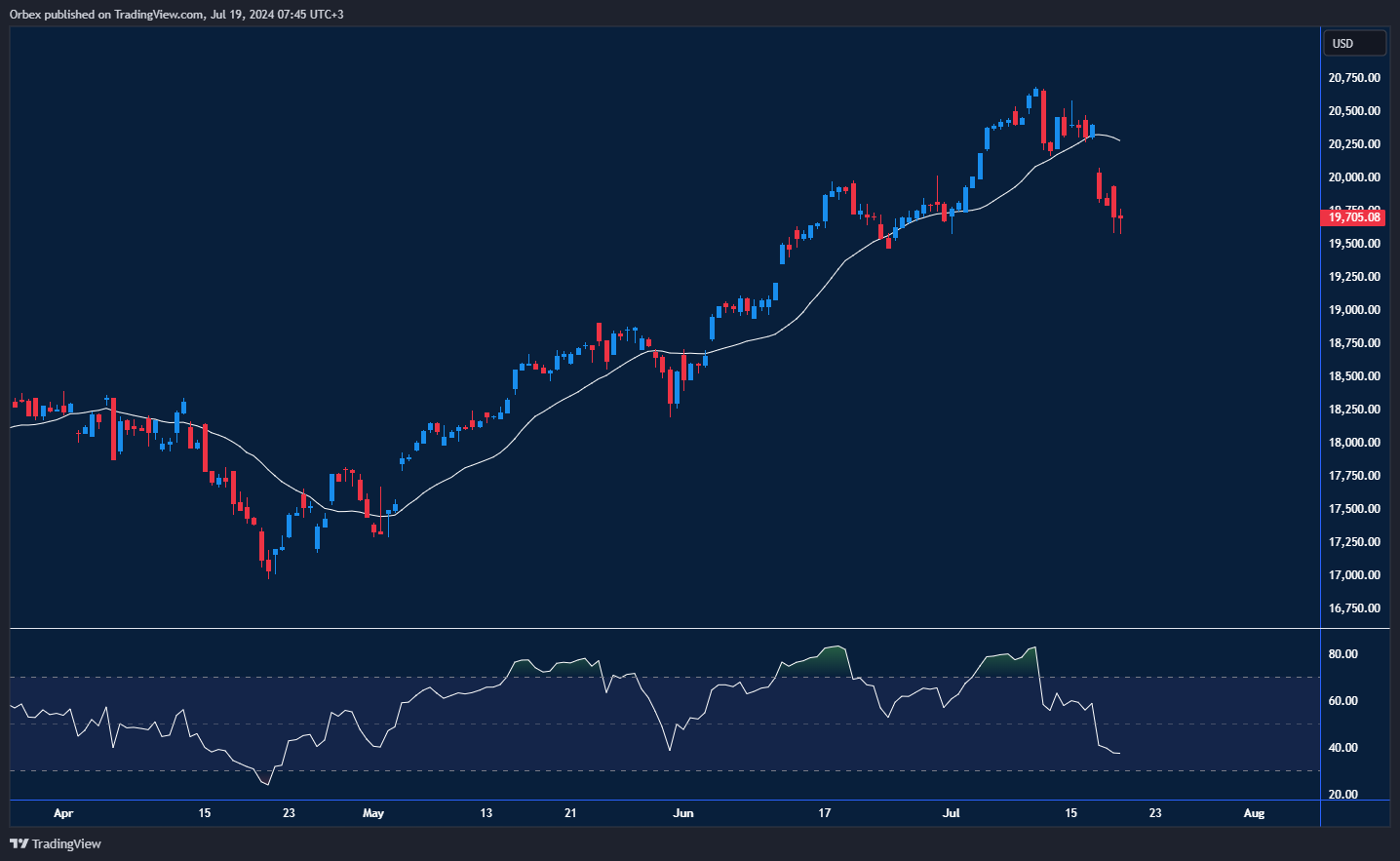The width and height of the screenshot is (1400, 861).
Task: Select the May date on time axis
Action: pyautogui.click(x=373, y=813)
